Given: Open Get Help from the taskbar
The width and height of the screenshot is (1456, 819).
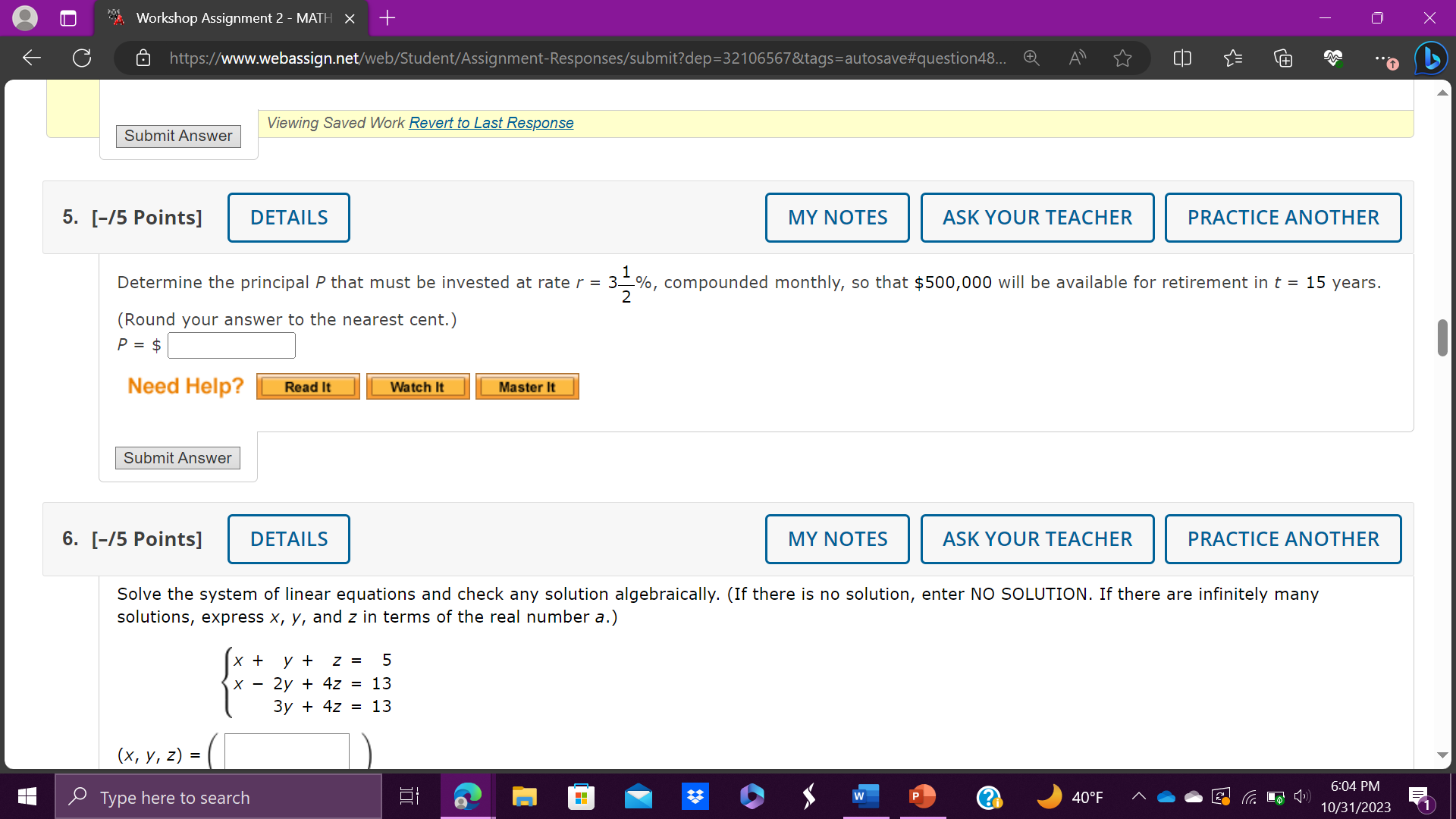Looking at the screenshot, I should (989, 797).
